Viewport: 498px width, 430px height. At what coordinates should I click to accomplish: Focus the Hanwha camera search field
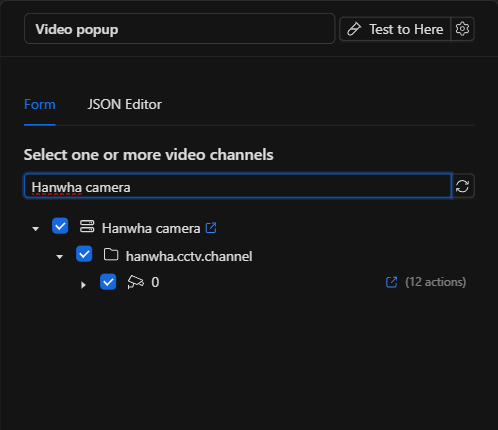[x=238, y=186]
